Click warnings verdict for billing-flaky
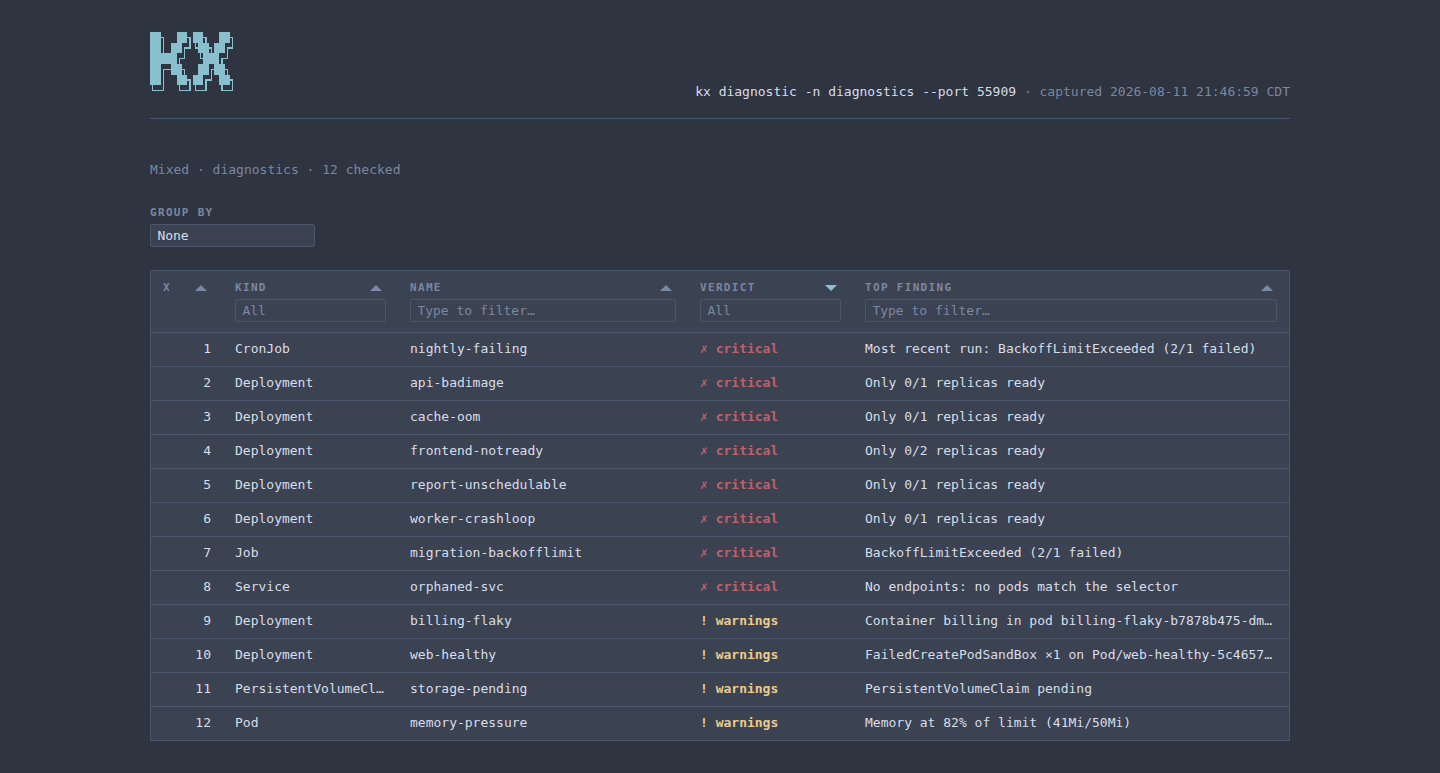1440x773 pixels. point(739,621)
